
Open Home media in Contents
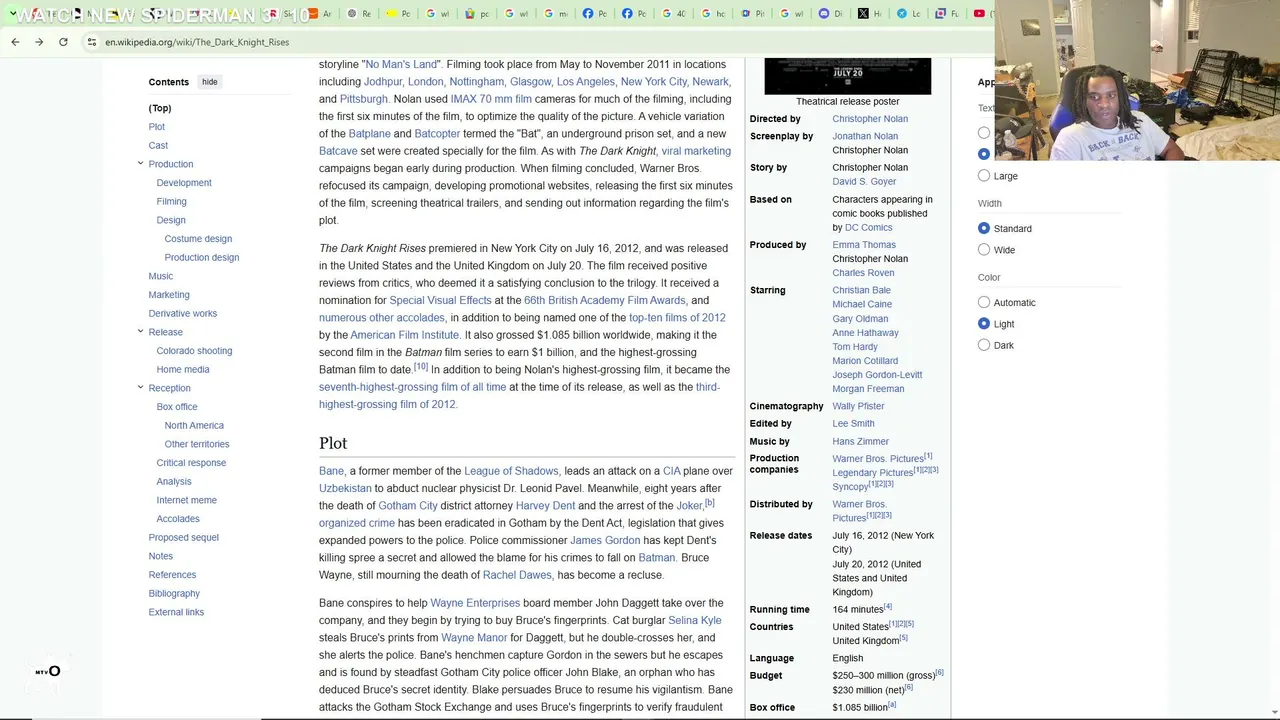pos(183,370)
